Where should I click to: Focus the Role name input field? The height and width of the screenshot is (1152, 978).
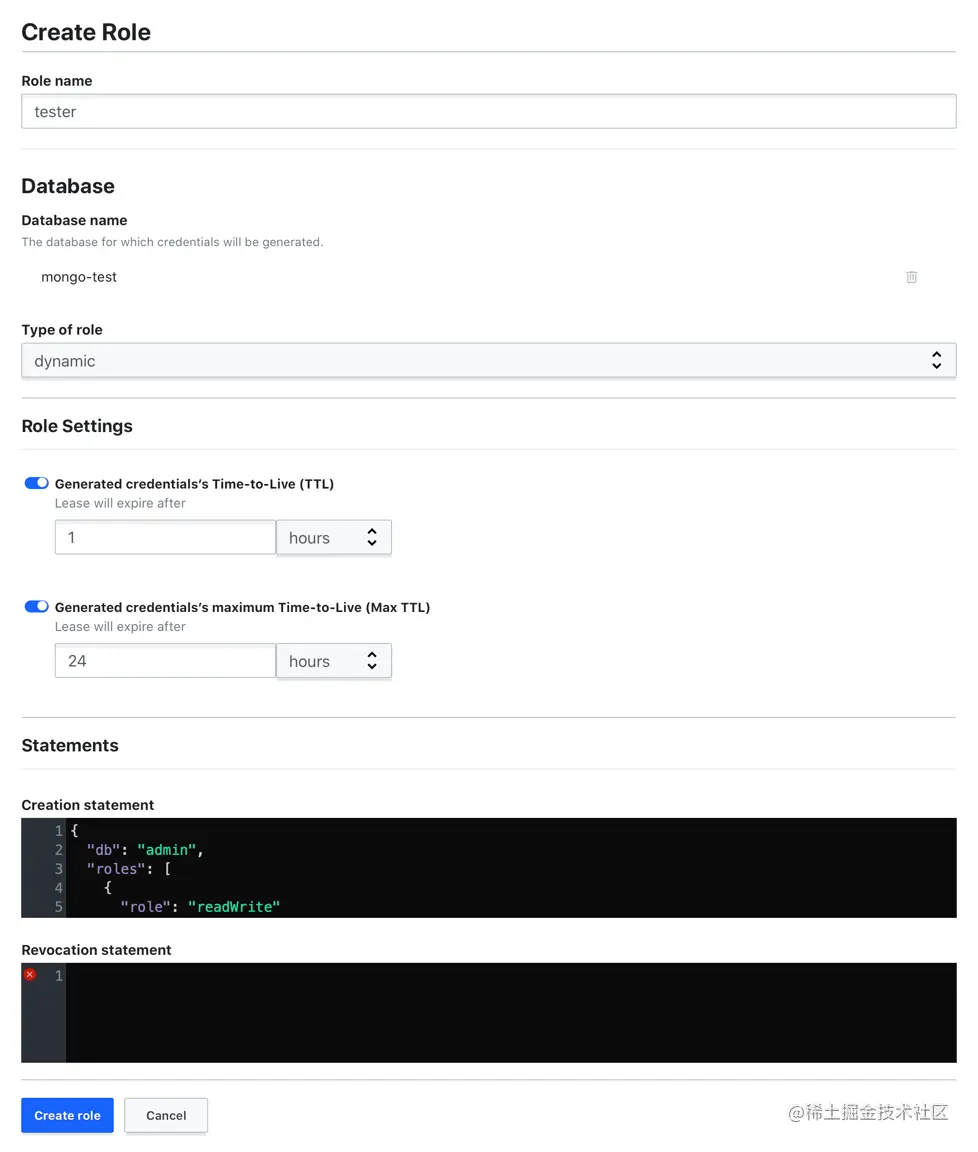pos(488,112)
